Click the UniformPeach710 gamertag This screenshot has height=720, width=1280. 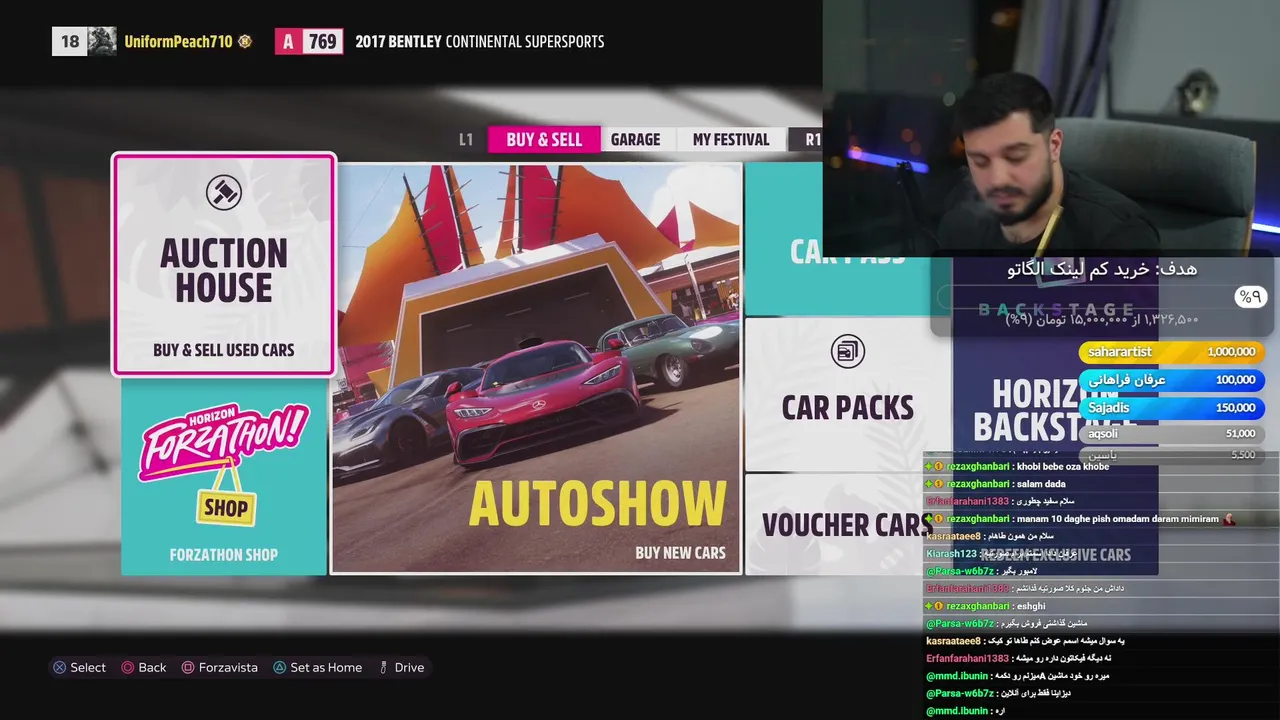point(178,42)
